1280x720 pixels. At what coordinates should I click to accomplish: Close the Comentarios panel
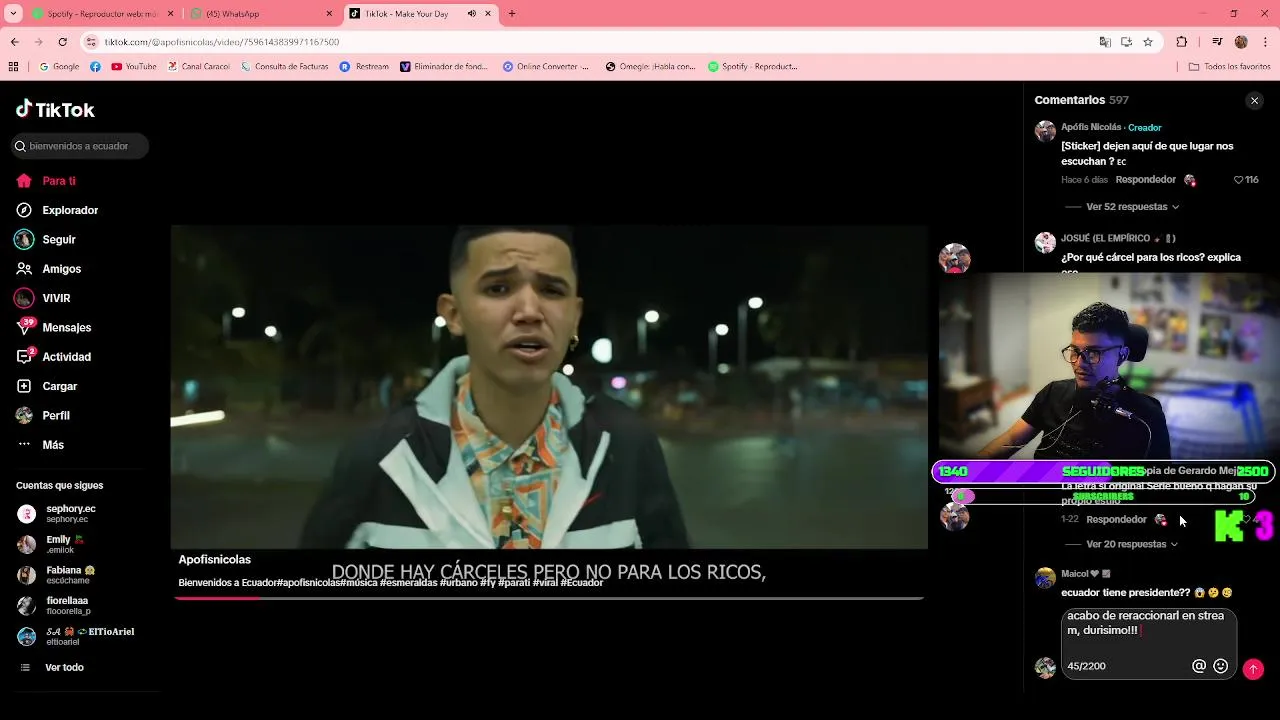click(x=1254, y=100)
